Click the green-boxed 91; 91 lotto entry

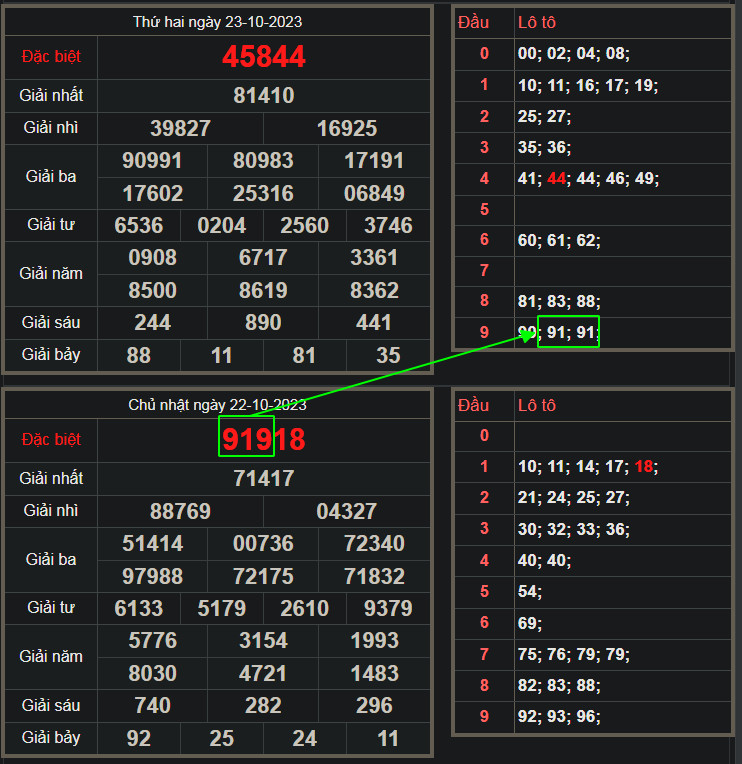pyautogui.click(x=569, y=332)
